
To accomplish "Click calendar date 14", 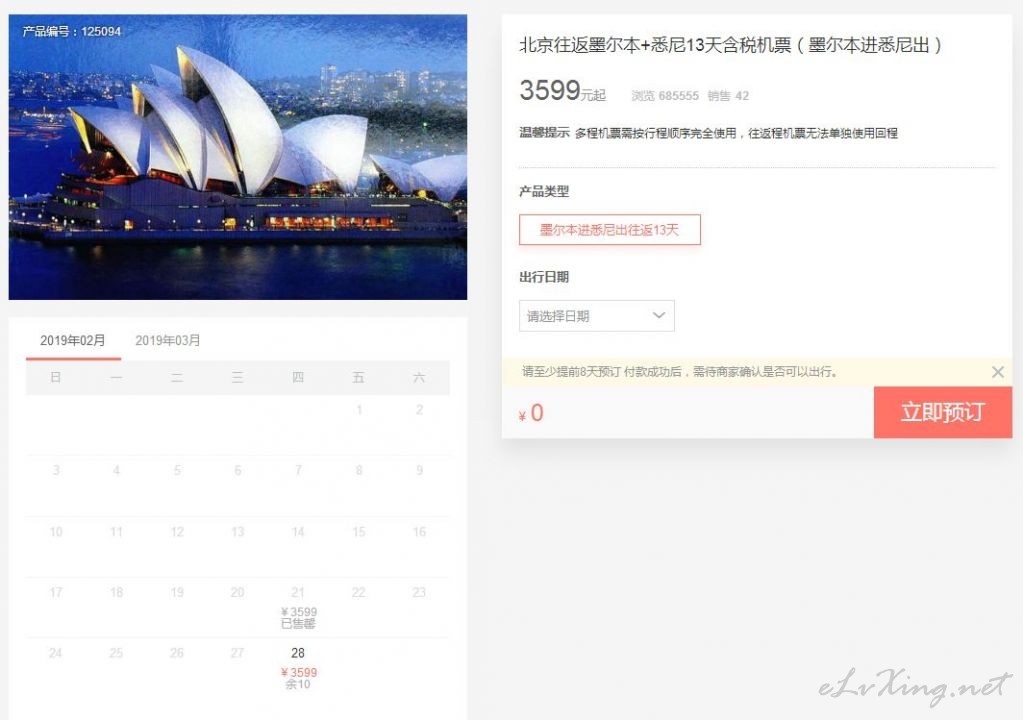I will pyautogui.click(x=298, y=532).
